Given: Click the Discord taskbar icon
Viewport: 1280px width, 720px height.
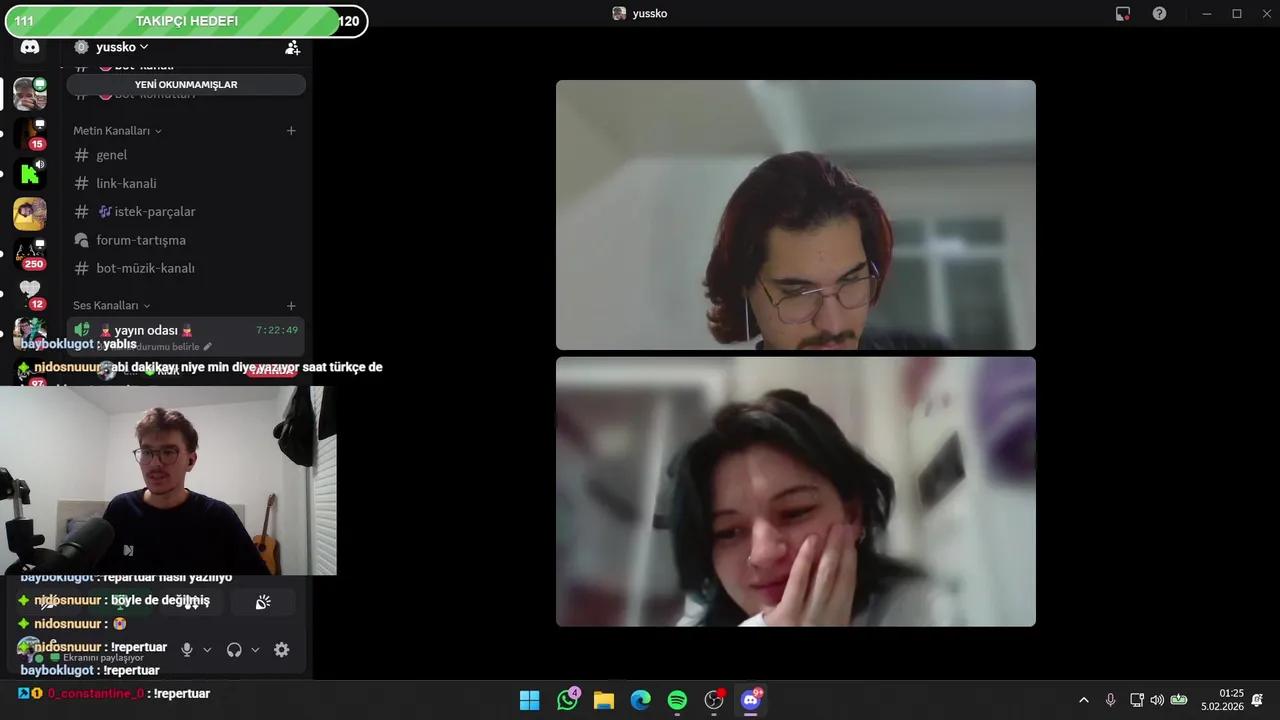Looking at the screenshot, I should pos(751,700).
